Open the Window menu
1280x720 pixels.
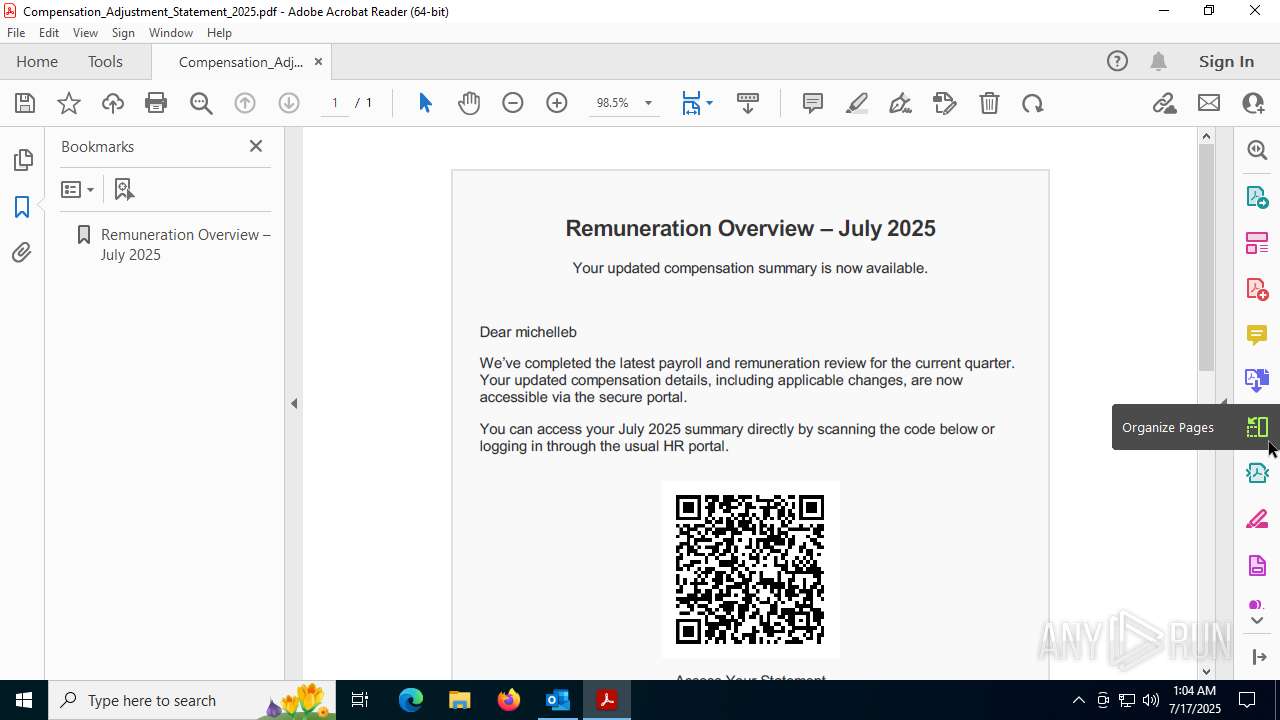pos(171,33)
